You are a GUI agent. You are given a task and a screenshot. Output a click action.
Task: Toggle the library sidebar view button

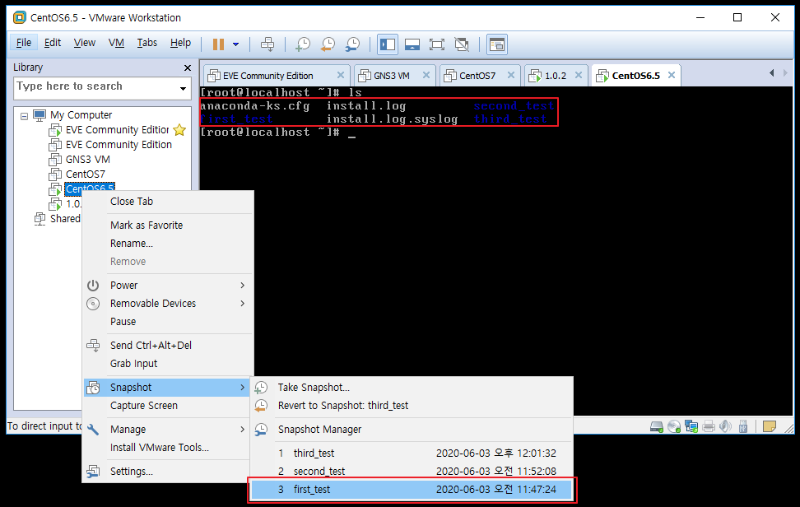(387, 44)
